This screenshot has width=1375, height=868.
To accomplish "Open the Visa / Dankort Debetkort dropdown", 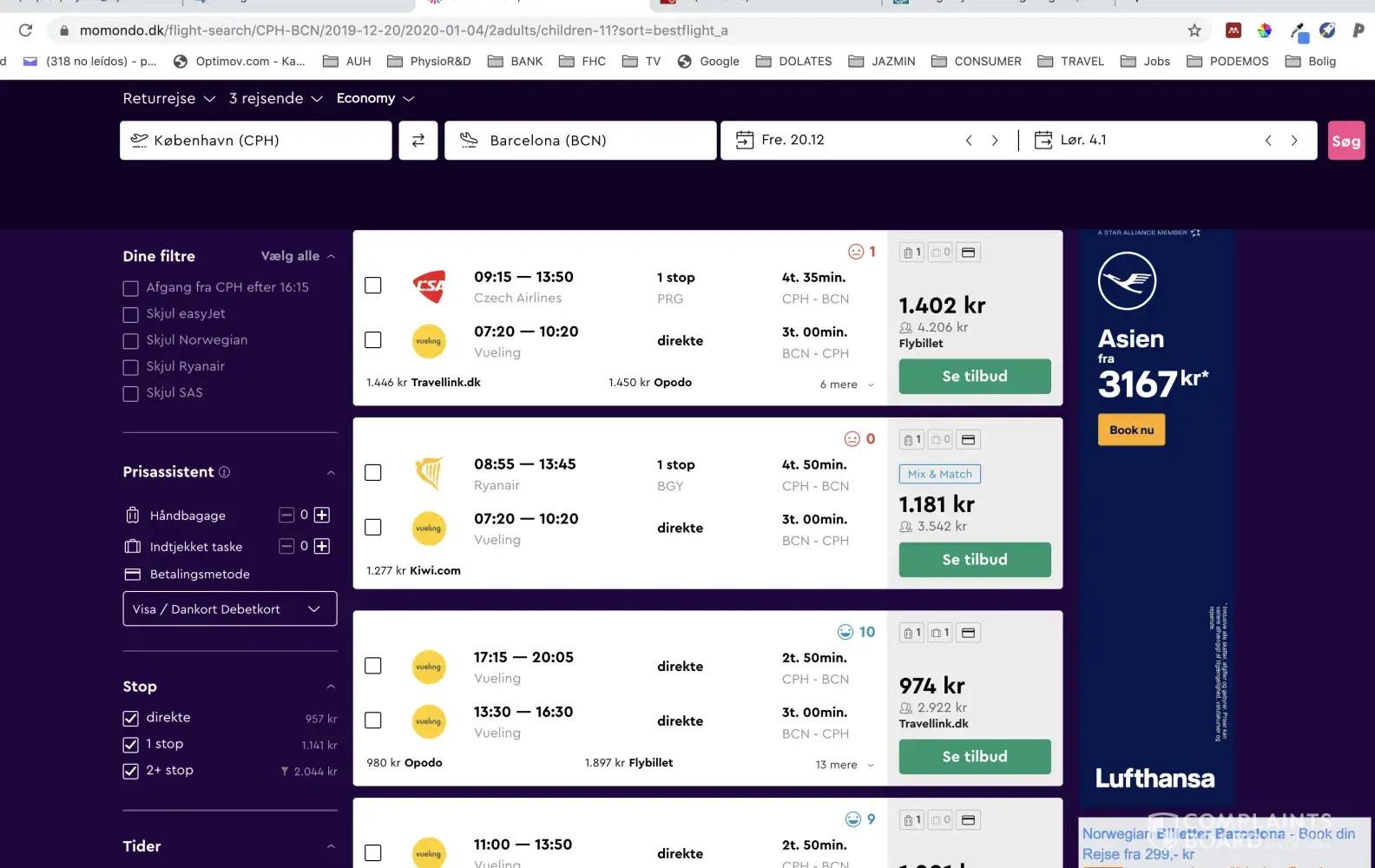I will pos(229,609).
